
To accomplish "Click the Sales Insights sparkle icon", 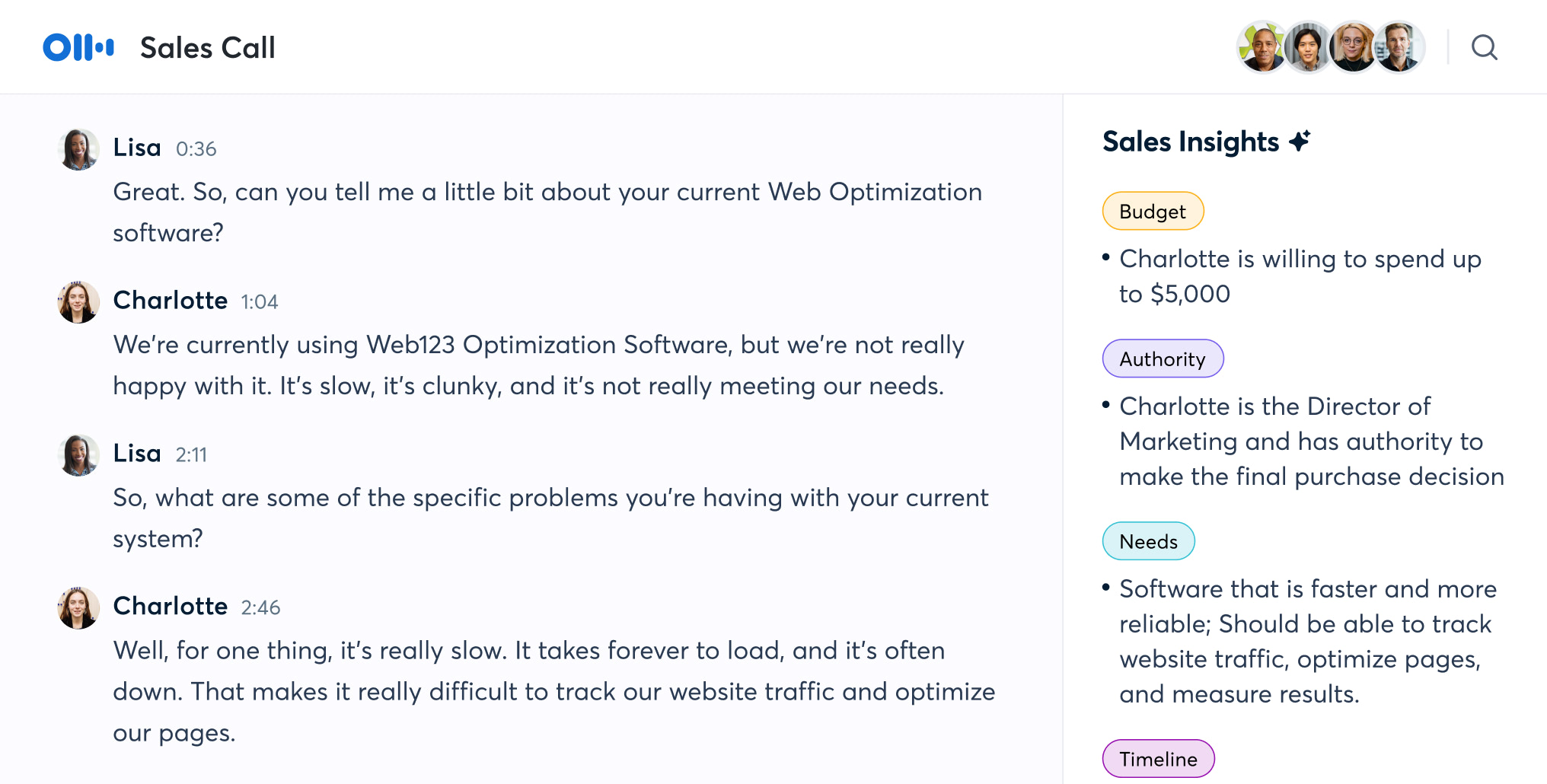I will point(1300,141).
